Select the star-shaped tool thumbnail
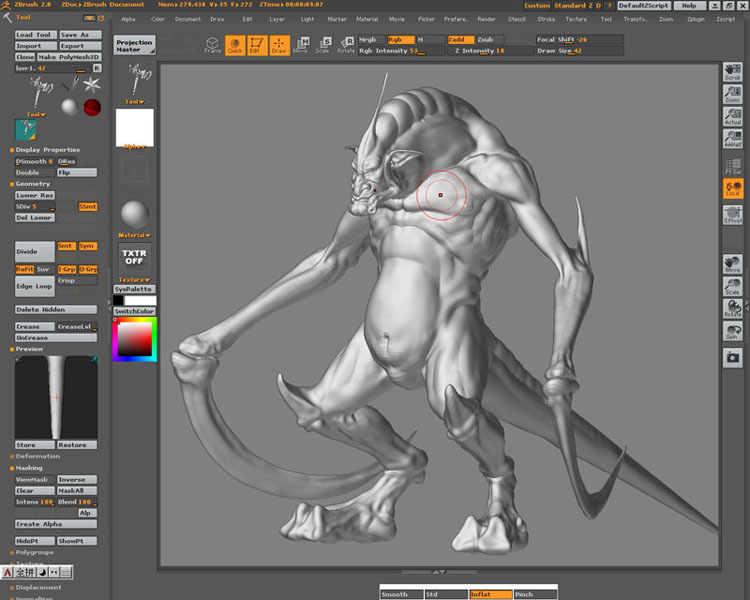 [x=91, y=85]
